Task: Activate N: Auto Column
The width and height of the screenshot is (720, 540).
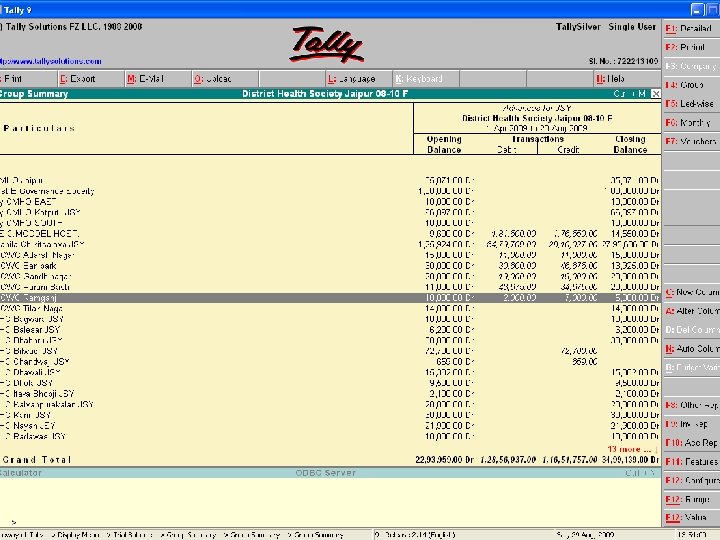Action: (691, 349)
